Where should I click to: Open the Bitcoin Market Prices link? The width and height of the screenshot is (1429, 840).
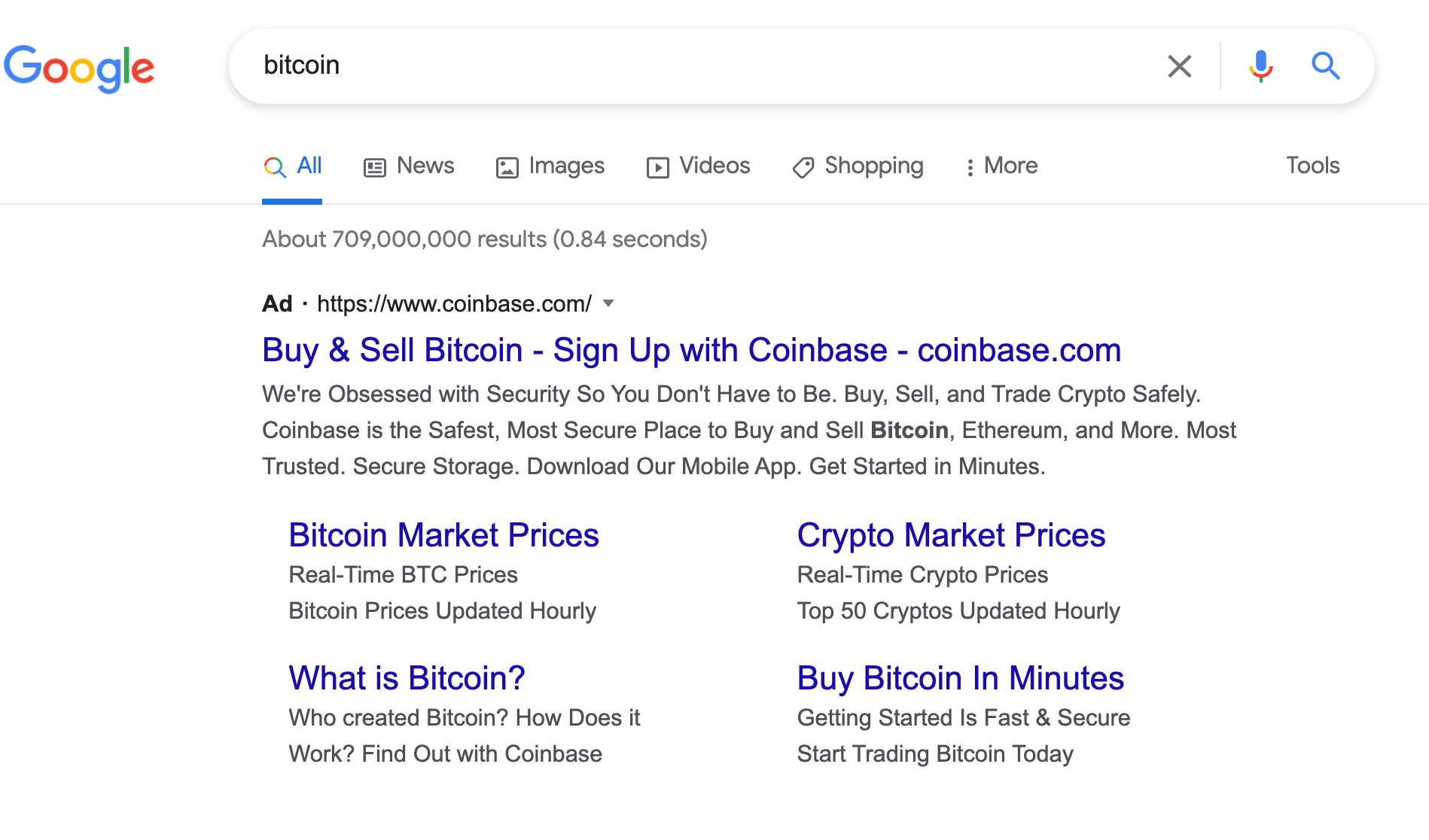(443, 534)
